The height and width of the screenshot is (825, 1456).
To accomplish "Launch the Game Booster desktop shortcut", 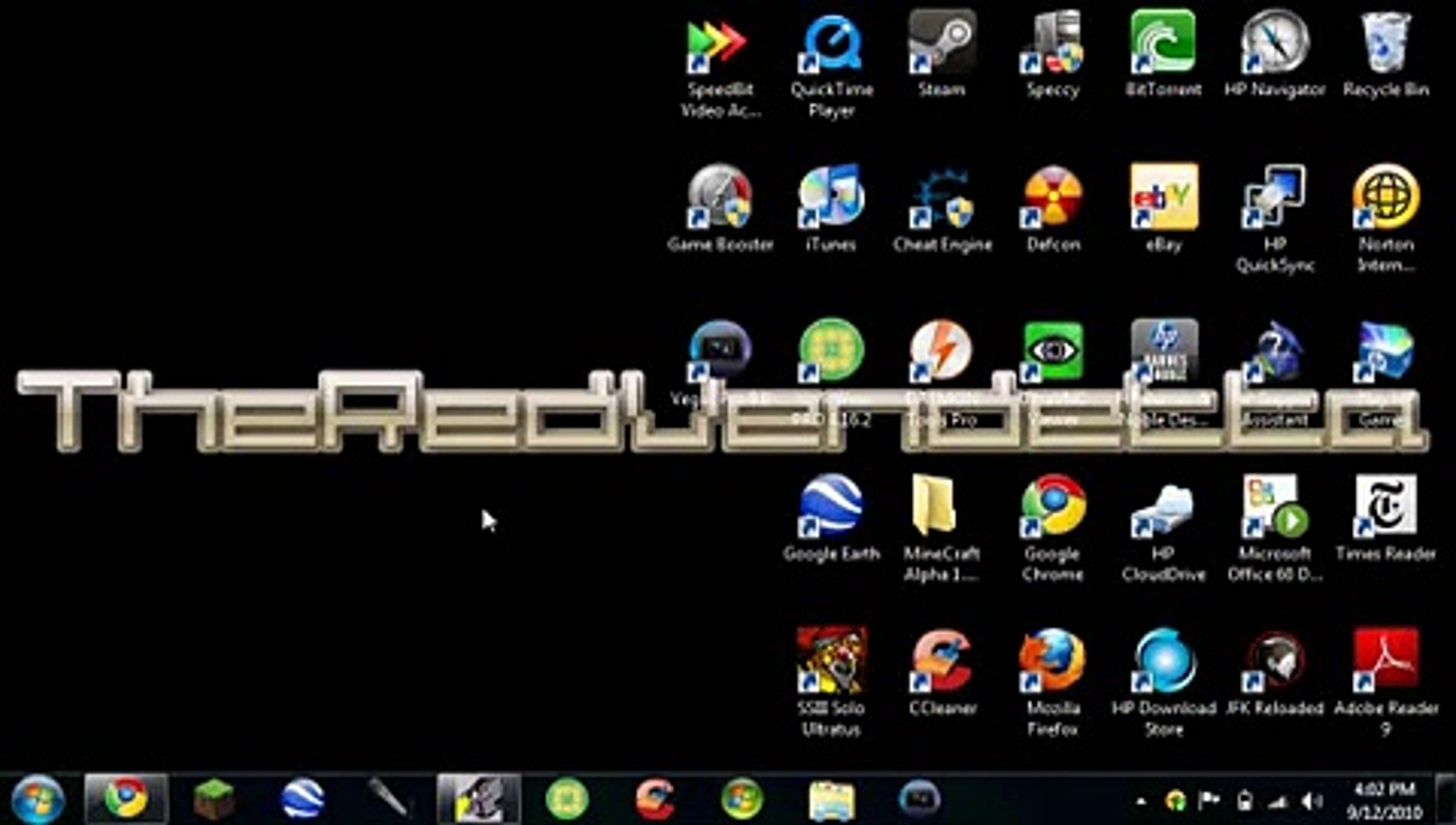I will click(720, 209).
